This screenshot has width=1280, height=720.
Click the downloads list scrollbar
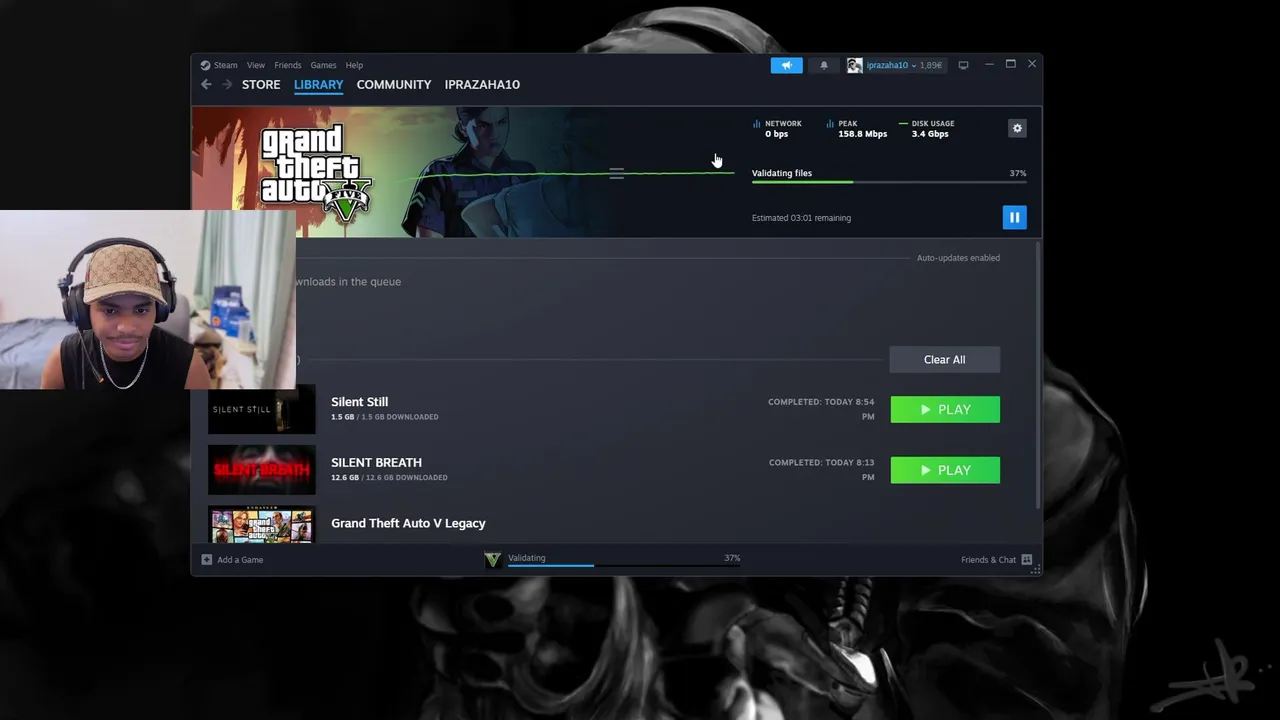tap(1037, 375)
